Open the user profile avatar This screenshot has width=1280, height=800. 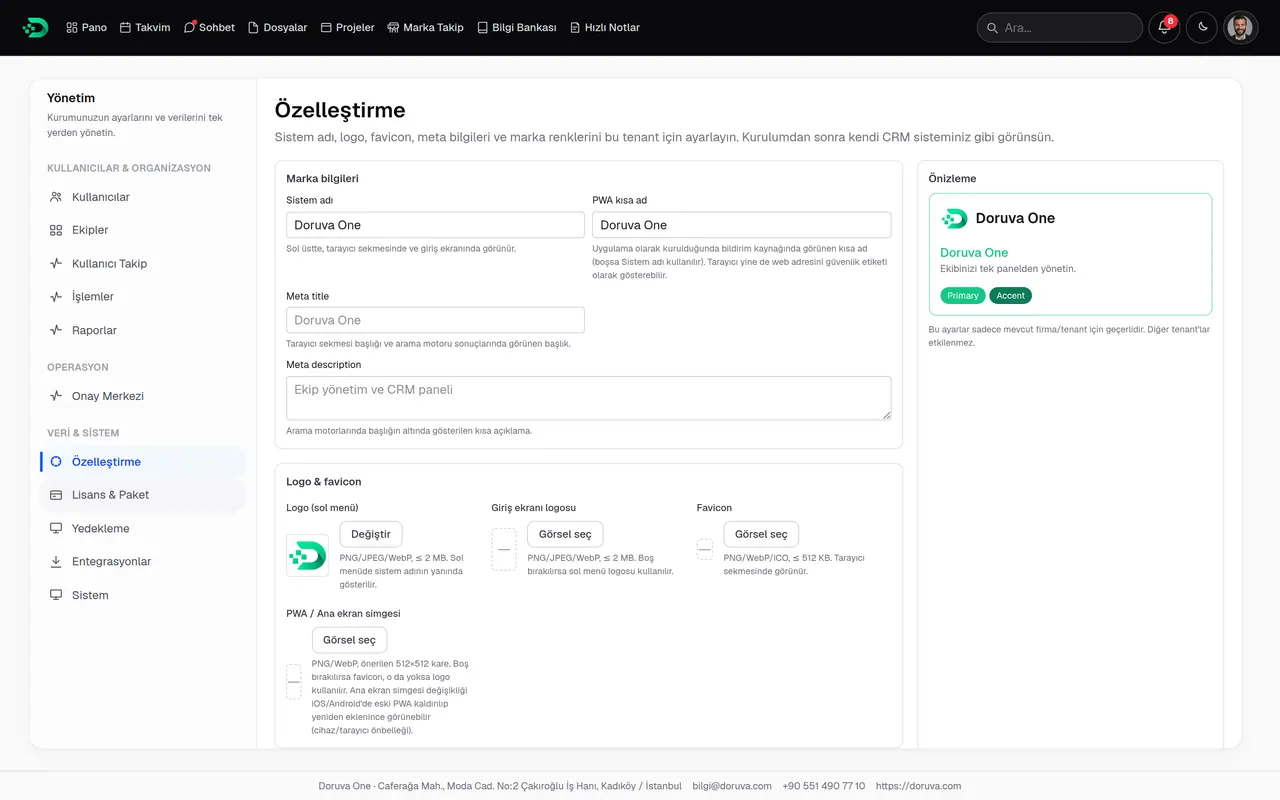coord(1240,28)
